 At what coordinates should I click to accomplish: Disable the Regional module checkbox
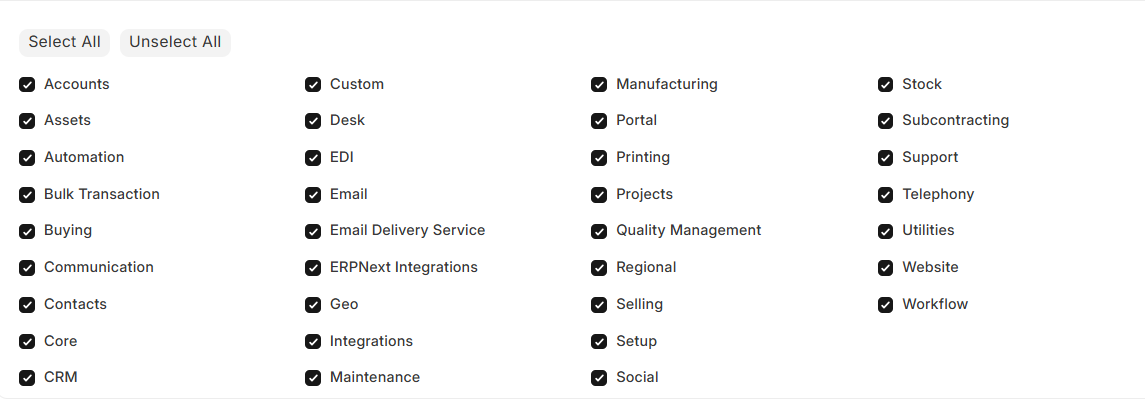pyautogui.click(x=599, y=268)
